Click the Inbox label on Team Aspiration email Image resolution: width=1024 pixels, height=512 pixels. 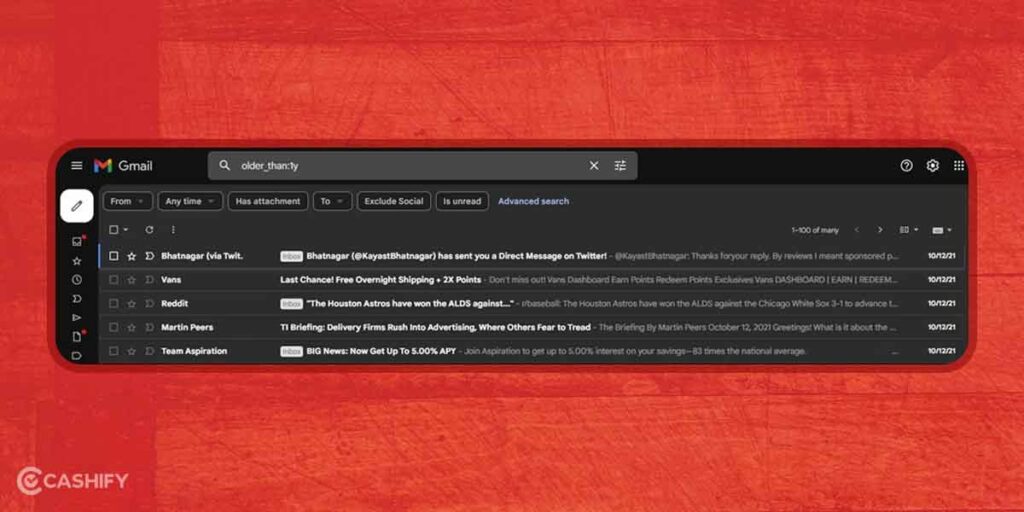coord(291,351)
